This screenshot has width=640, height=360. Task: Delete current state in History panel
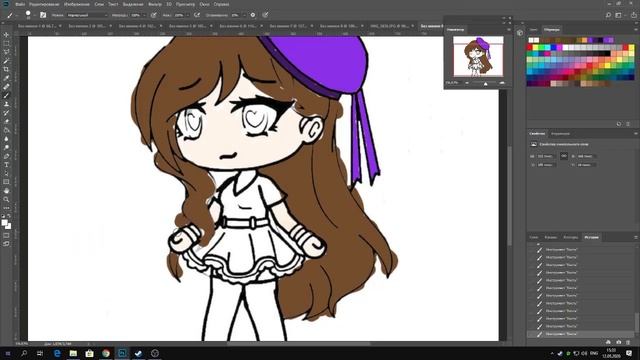628,342
